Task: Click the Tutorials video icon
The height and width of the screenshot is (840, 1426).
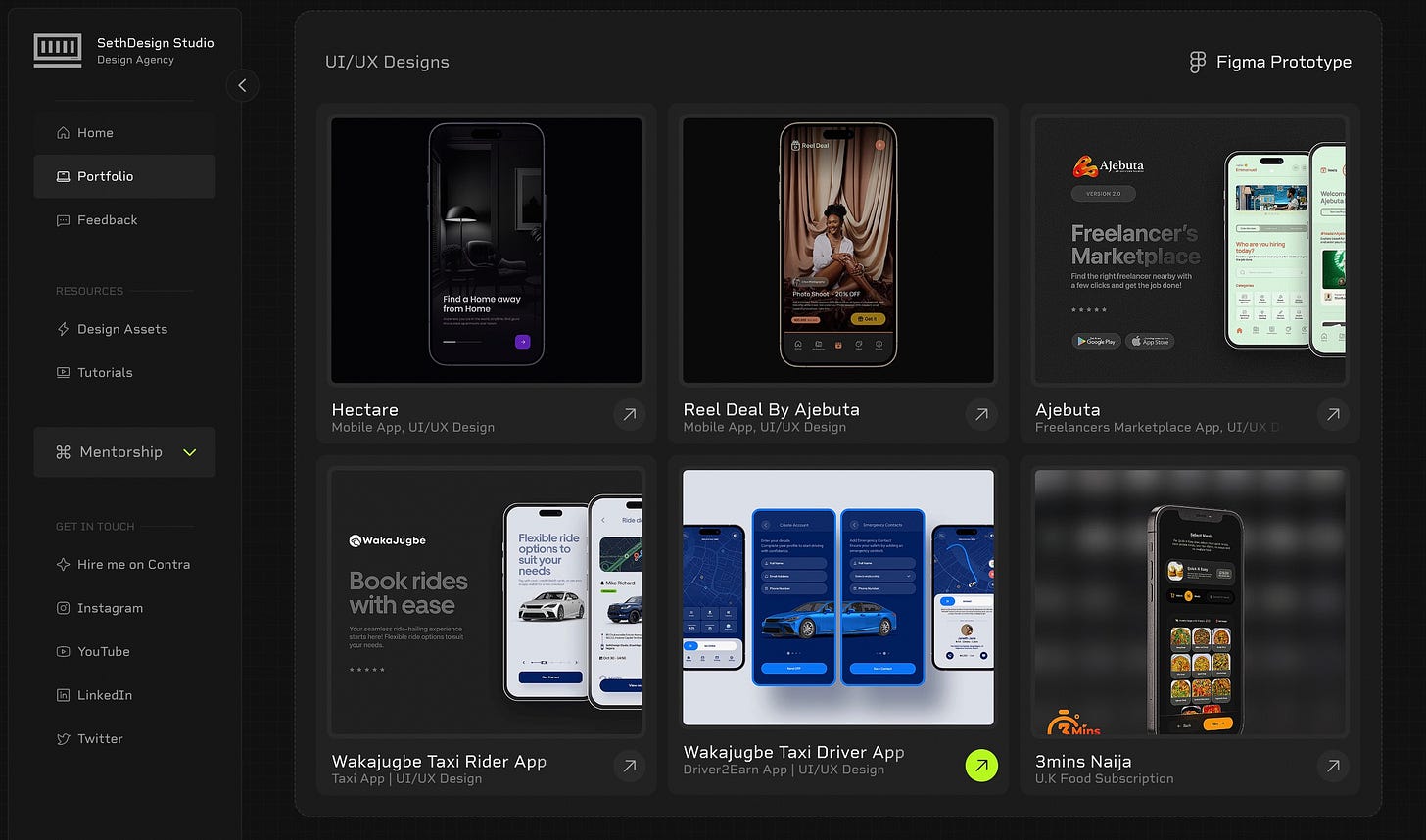Action: pos(64,372)
